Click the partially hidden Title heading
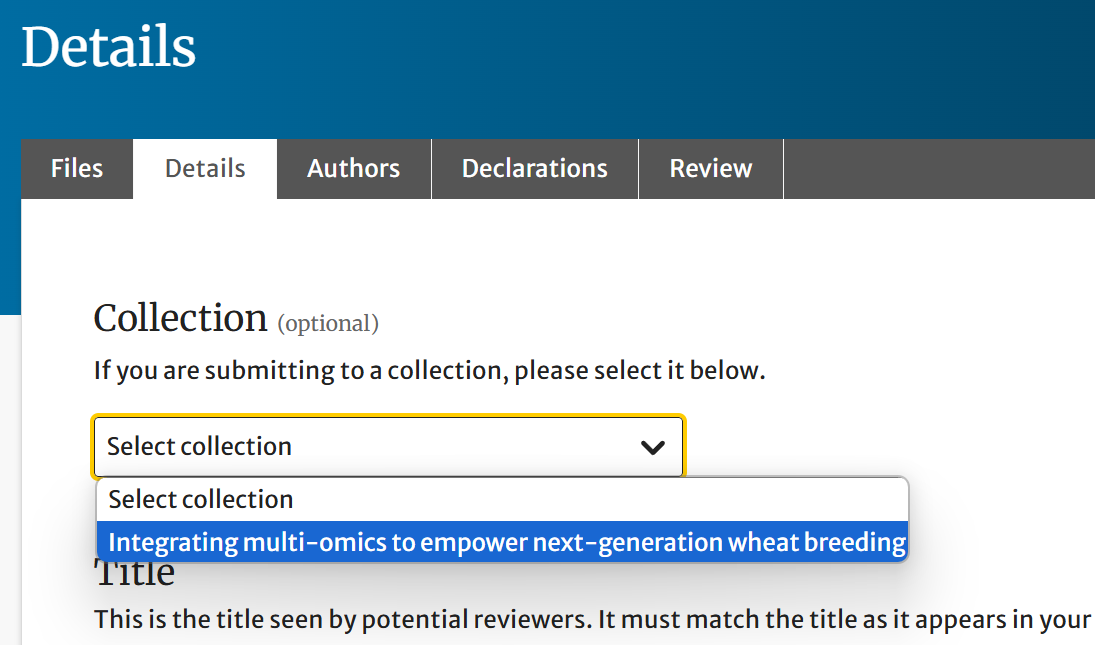The image size is (1095, 645). pyautogui.click(x=135, y=574)
